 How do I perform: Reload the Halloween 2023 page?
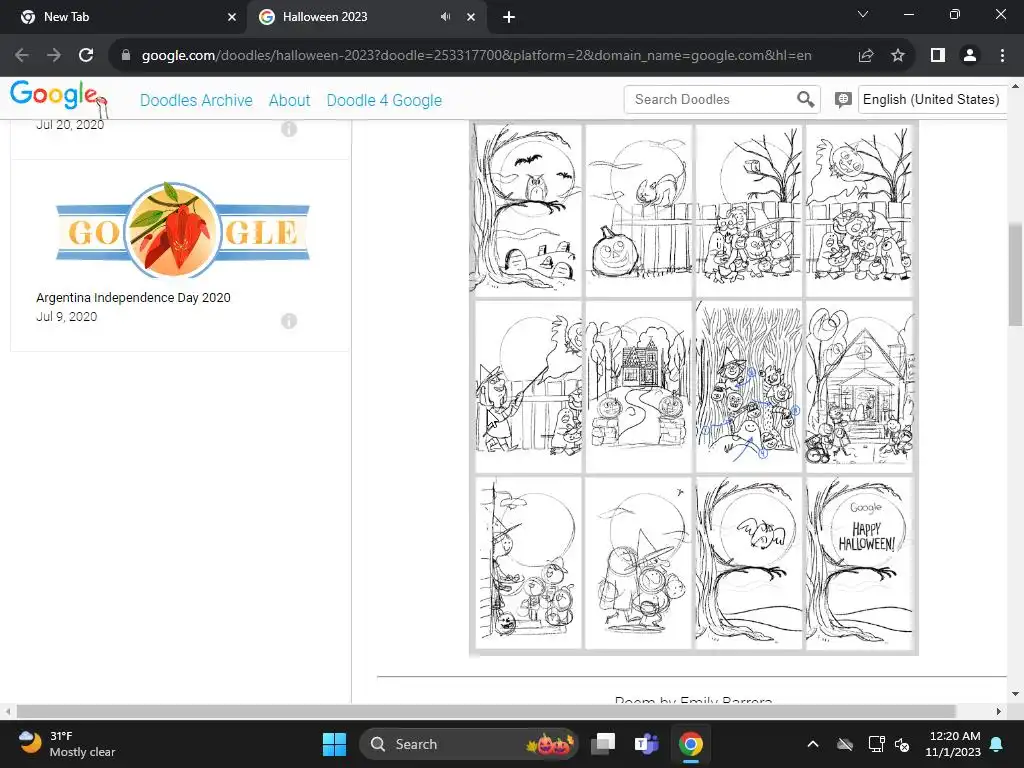tap(86, 56)
